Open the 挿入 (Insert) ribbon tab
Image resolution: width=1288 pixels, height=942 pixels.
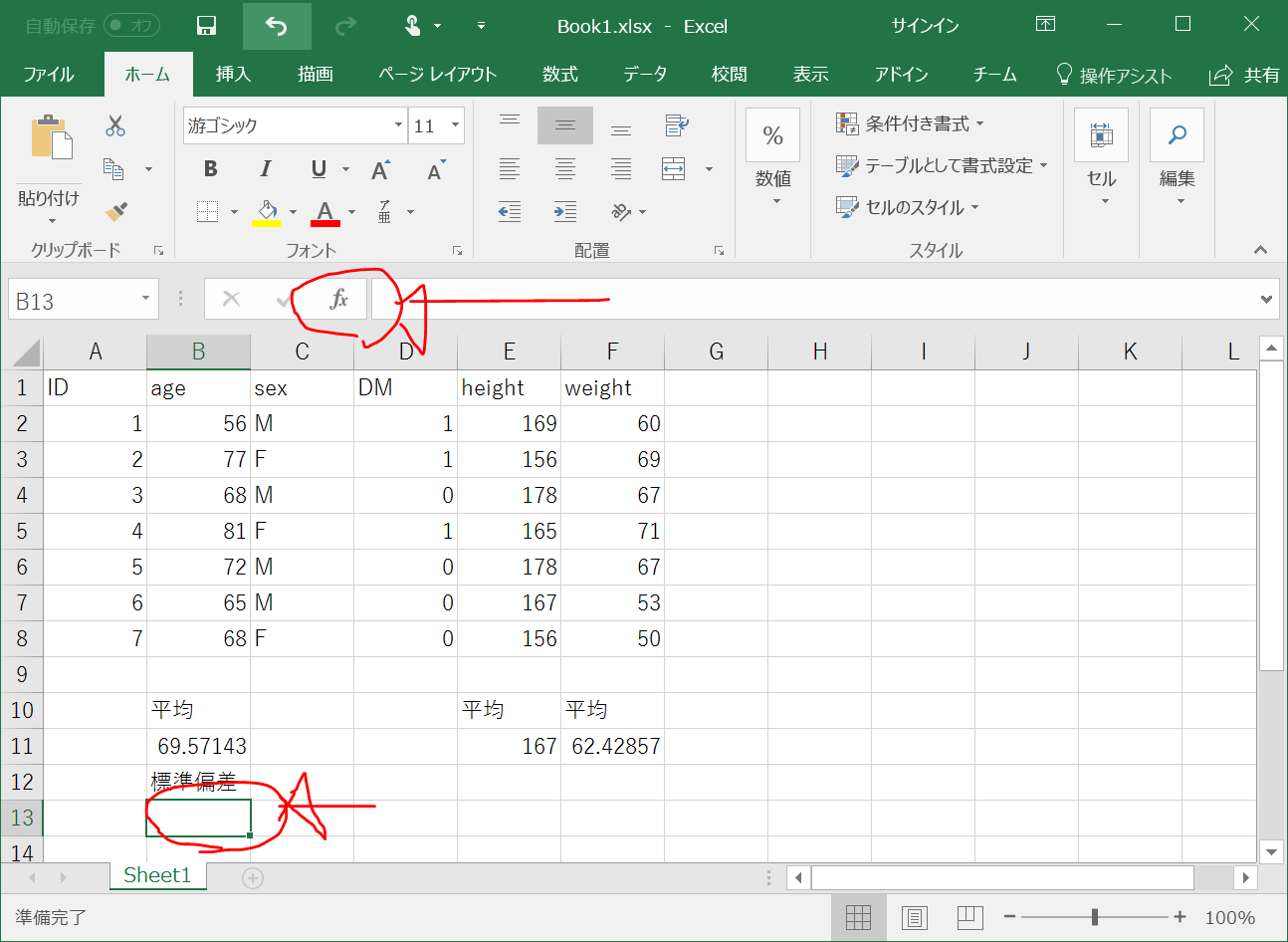pos(233,75)
